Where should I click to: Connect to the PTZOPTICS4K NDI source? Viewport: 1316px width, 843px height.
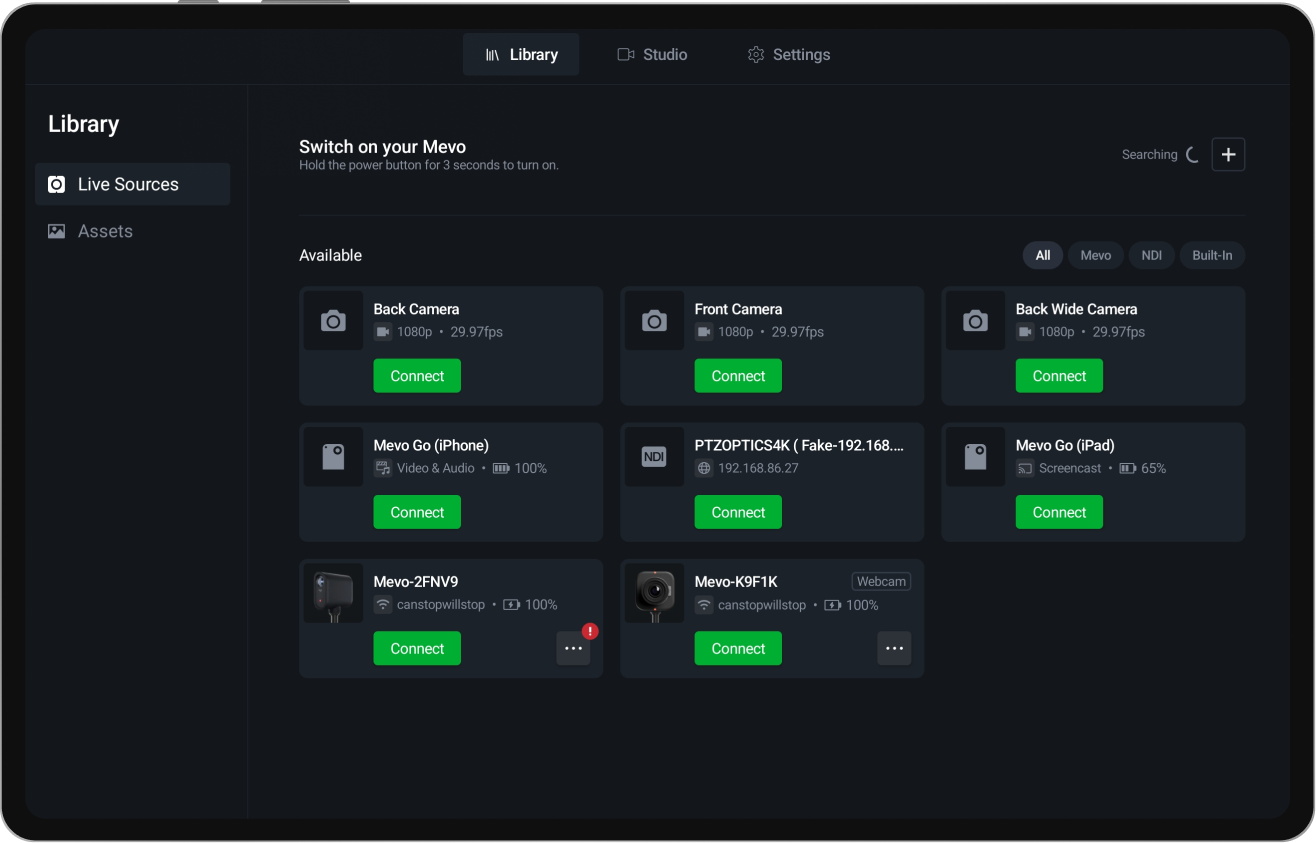(738, 512)
